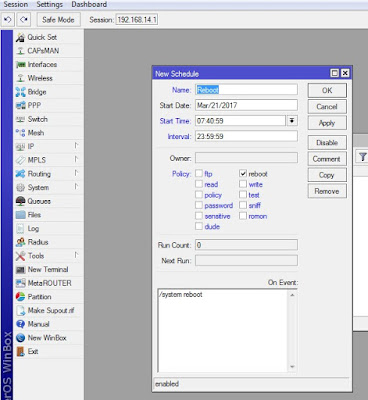Click the Remove button
This screenshot has width=368, height=400.
(x=327, y=191)
